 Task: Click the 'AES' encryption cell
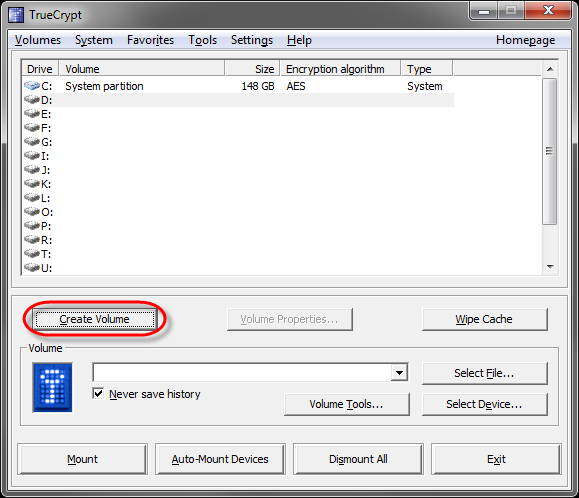tap(296, 86)
